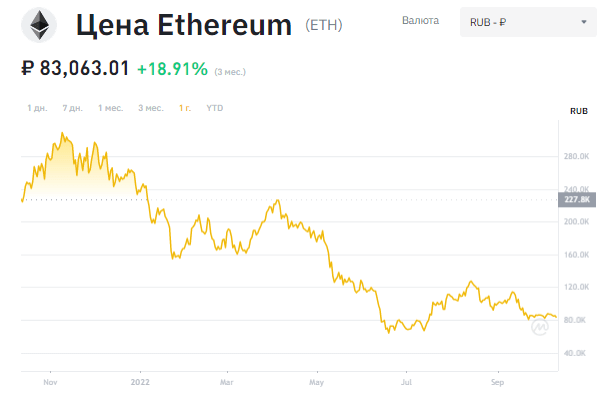Switch chart to 3 мес. range
612x418 pixels.
[x=150, y=107]
